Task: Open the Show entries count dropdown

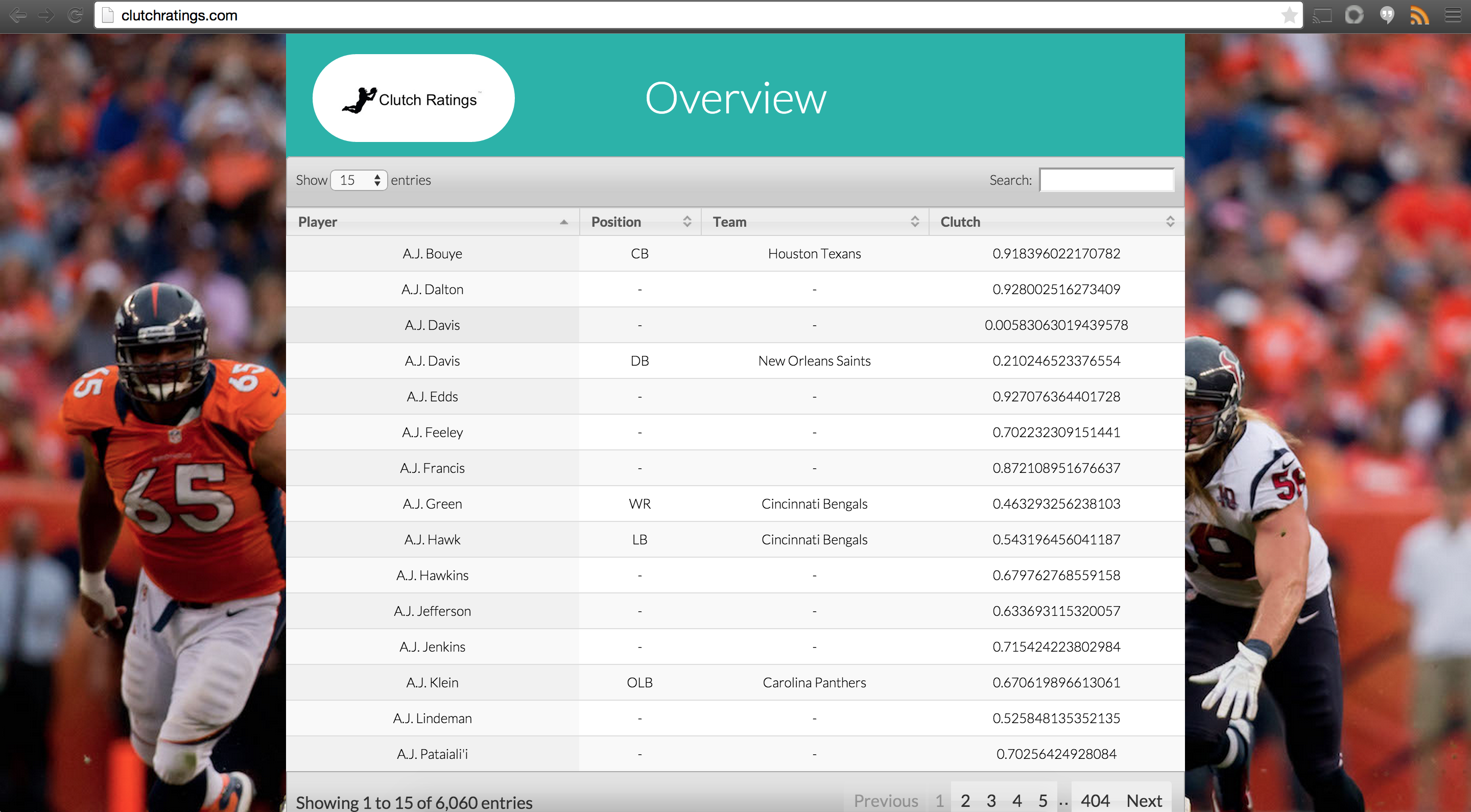Action: pyautogui.click(x=359, y=180)
